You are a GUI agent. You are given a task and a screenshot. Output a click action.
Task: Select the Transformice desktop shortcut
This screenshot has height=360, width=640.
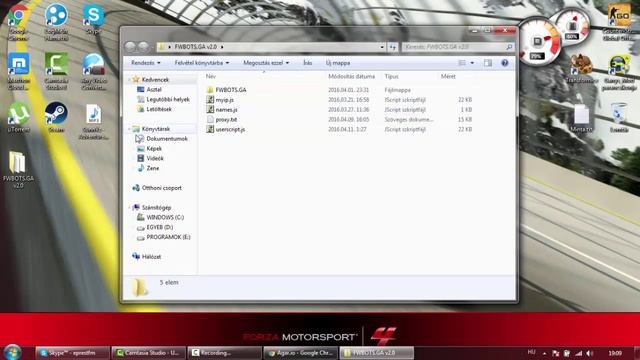[581, 69]
